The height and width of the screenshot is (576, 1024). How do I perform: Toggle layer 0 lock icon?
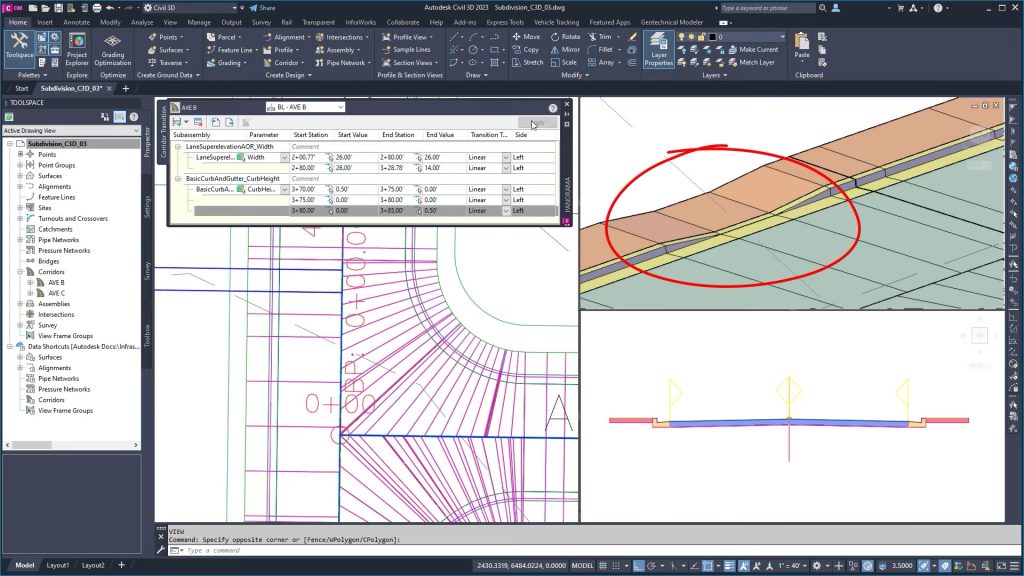point(701,37)
